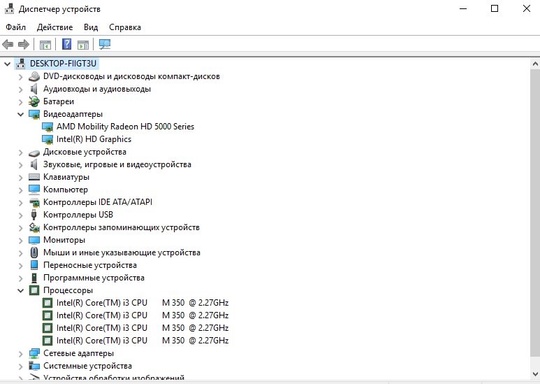
Task: Click the icon beside Контроллеры запоминающих устройств
Action: [x=34, y=227]
